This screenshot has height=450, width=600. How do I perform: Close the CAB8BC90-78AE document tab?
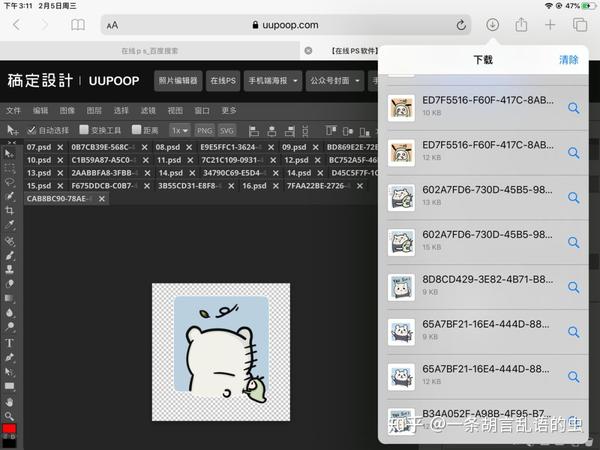click(x=101, y=199)
